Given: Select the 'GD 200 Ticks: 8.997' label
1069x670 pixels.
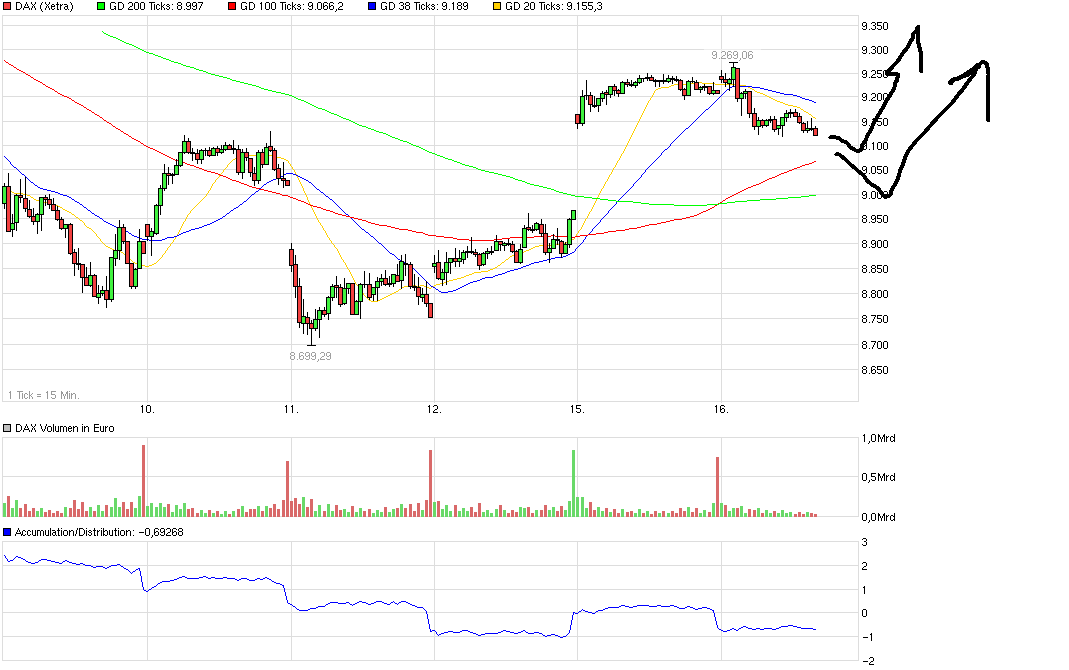Looking at the screenshot, I should (x=156, y=6).
